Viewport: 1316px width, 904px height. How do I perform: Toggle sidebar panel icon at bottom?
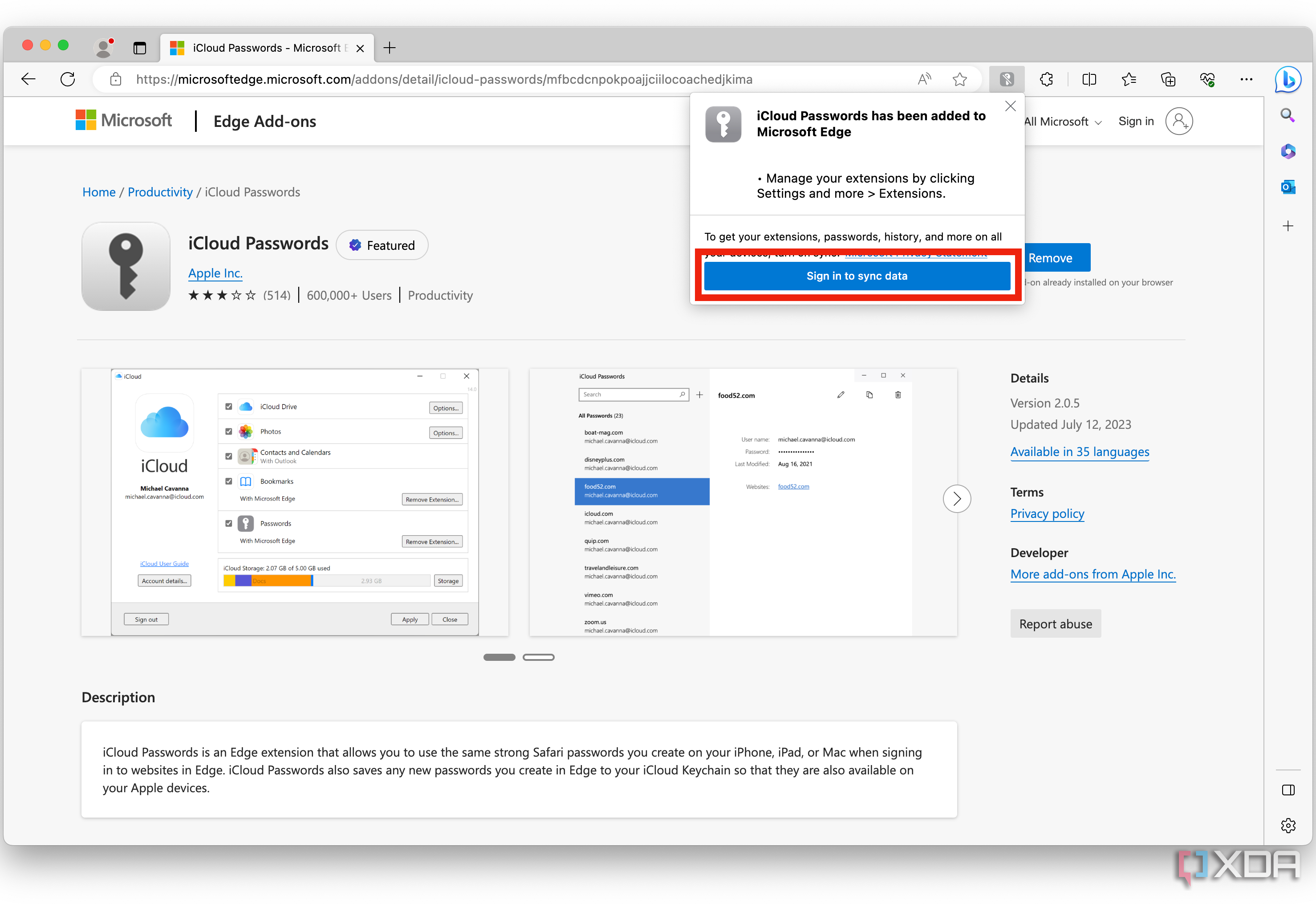click(x=1288, y=790)
